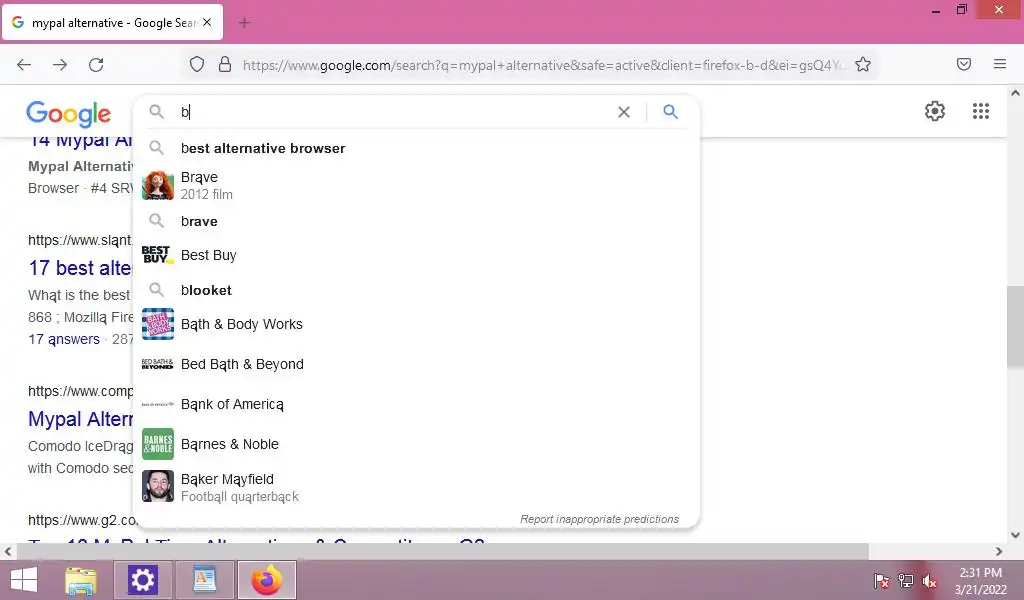Choose the lowercase brave suggestion
Image resolution: width=1024 pixels, height=600 pixels.
[416, 221]
